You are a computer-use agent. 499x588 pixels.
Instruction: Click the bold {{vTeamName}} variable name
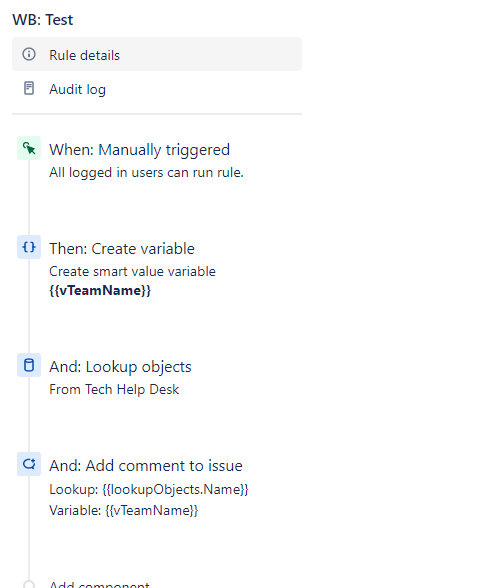100,290
